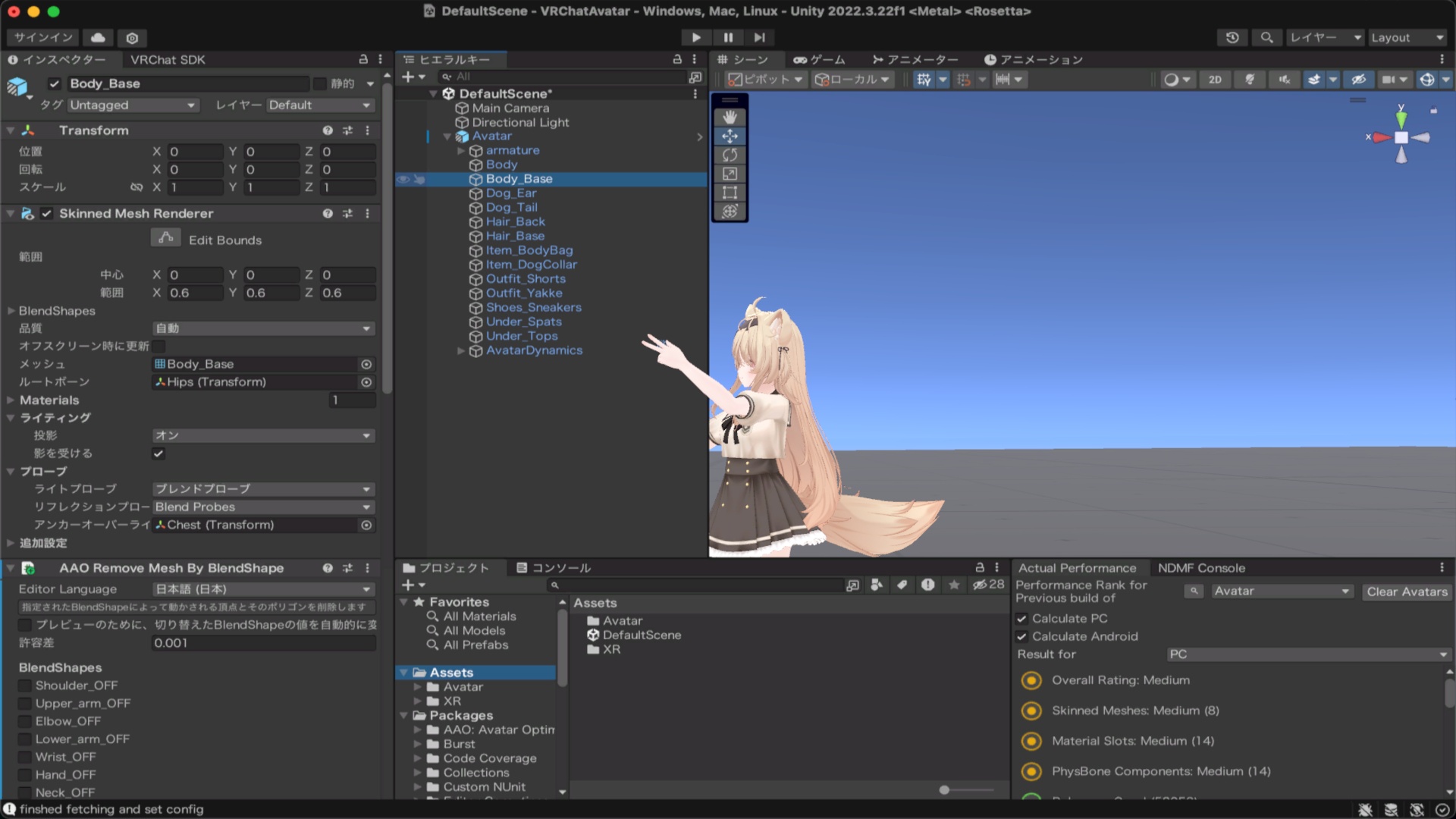Open the cloud services icon
Image resolution: width=1456 pixels, height=819 pixels.
(98, 37)
